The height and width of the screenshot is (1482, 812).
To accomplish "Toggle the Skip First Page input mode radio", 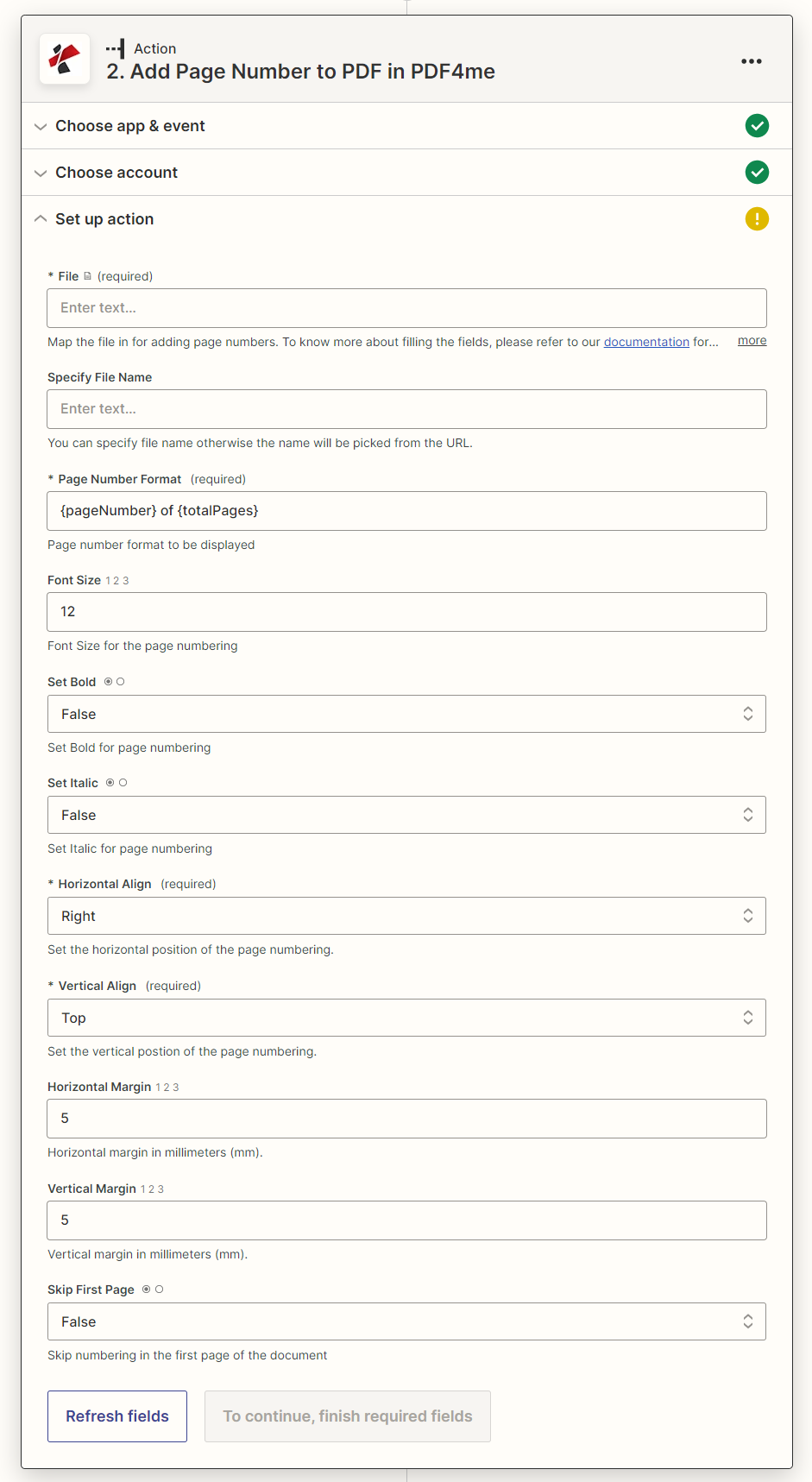I will [160, 1289].
